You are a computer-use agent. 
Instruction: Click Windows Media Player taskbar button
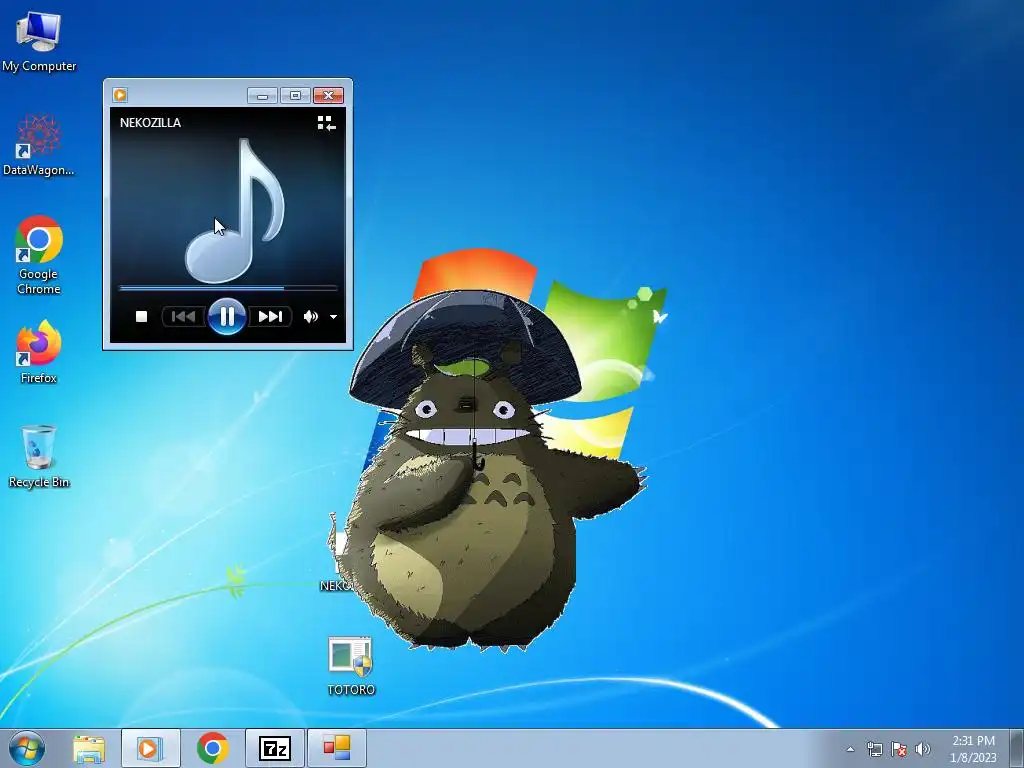point(150,748)
